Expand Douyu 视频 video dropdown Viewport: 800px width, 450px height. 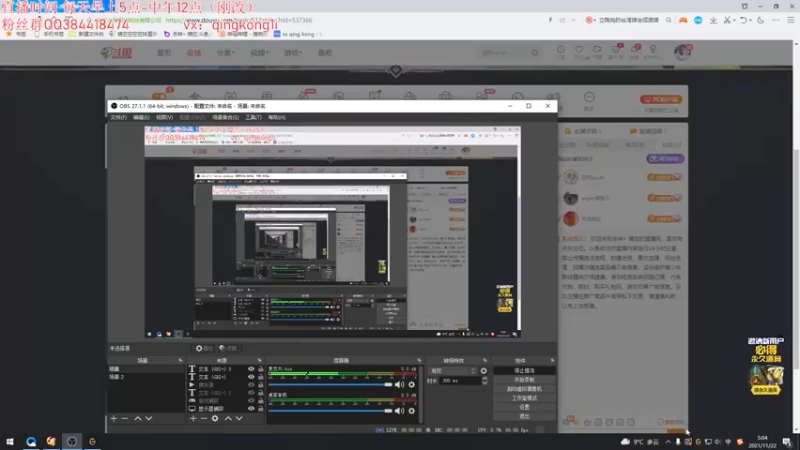click(x=259, y=53)
